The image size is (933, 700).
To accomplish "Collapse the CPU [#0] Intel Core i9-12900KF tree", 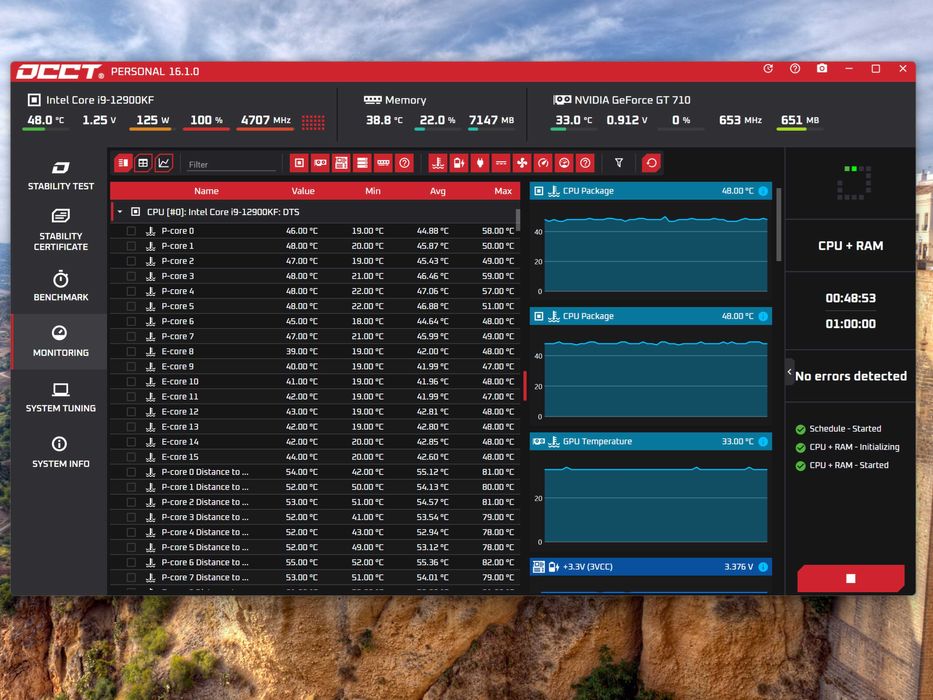I will (x=120, y=212).
